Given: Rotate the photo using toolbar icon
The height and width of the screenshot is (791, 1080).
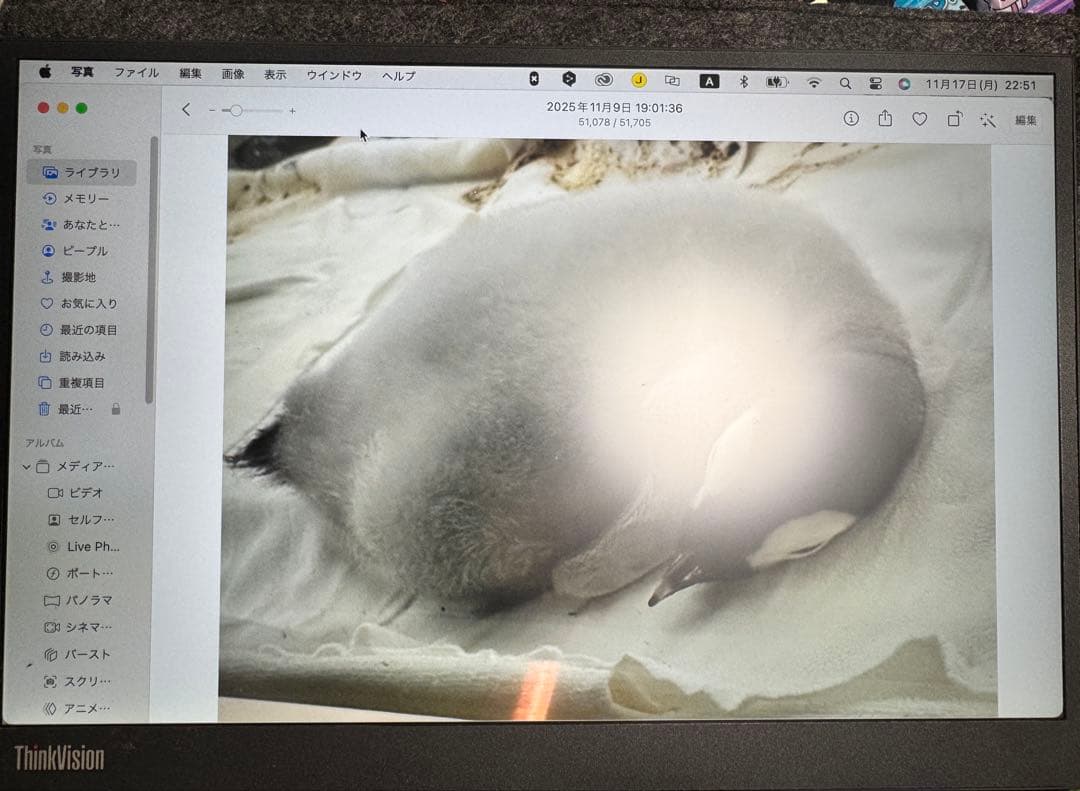Looking at the screenshot, I should 954,119.
